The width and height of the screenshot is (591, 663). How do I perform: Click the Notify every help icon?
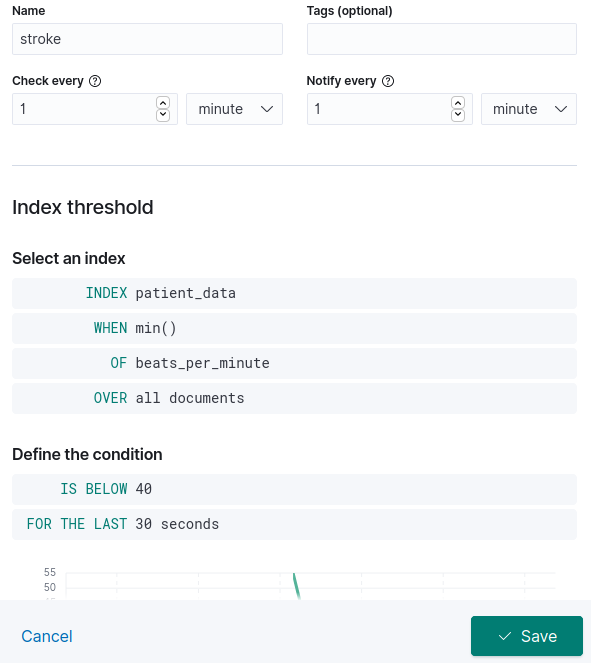(x=388, y=81)
